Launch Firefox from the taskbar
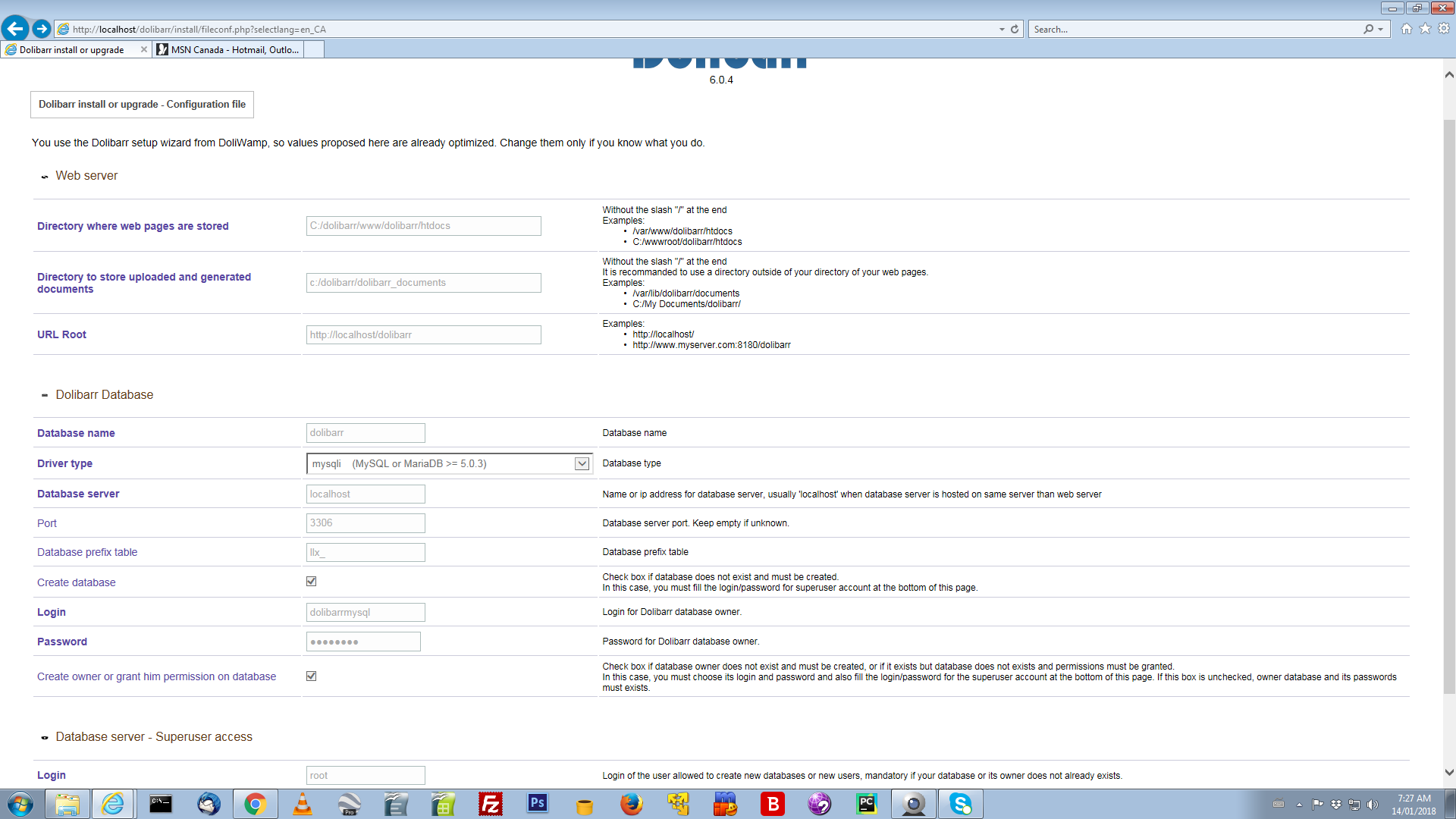The height and width of the screenshot is (819, 1456). click(631, 804)
